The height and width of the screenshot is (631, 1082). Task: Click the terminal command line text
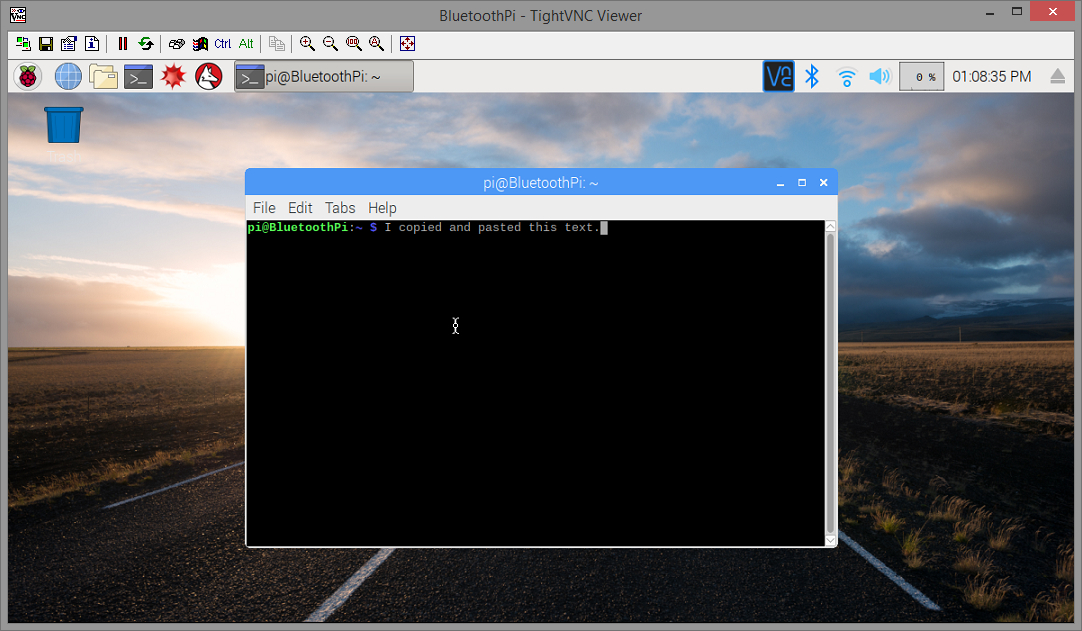pos(493,227)
